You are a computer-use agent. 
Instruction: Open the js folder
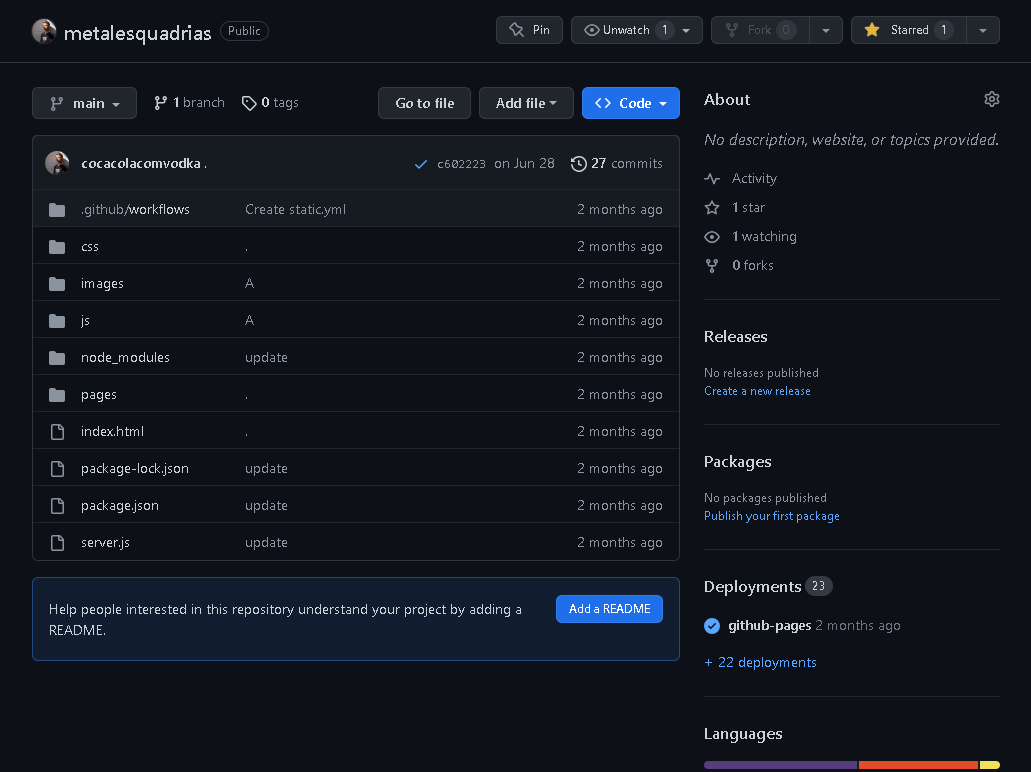[x=85, y=320]
